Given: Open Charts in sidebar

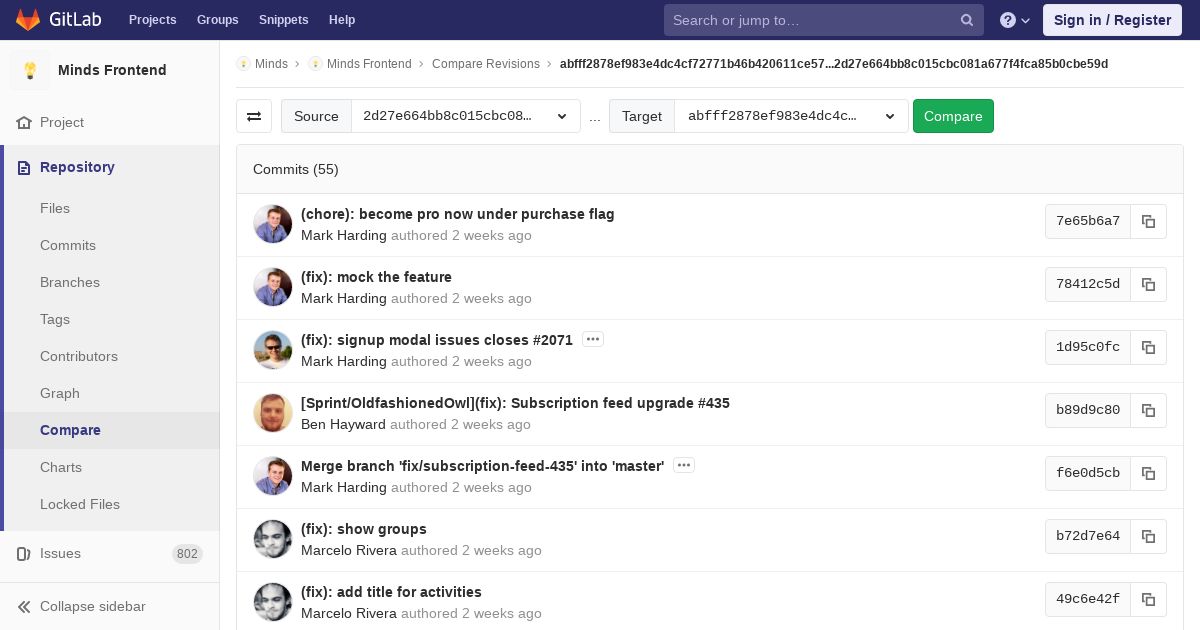Looking at the screenshot, I should click(61, 467).
